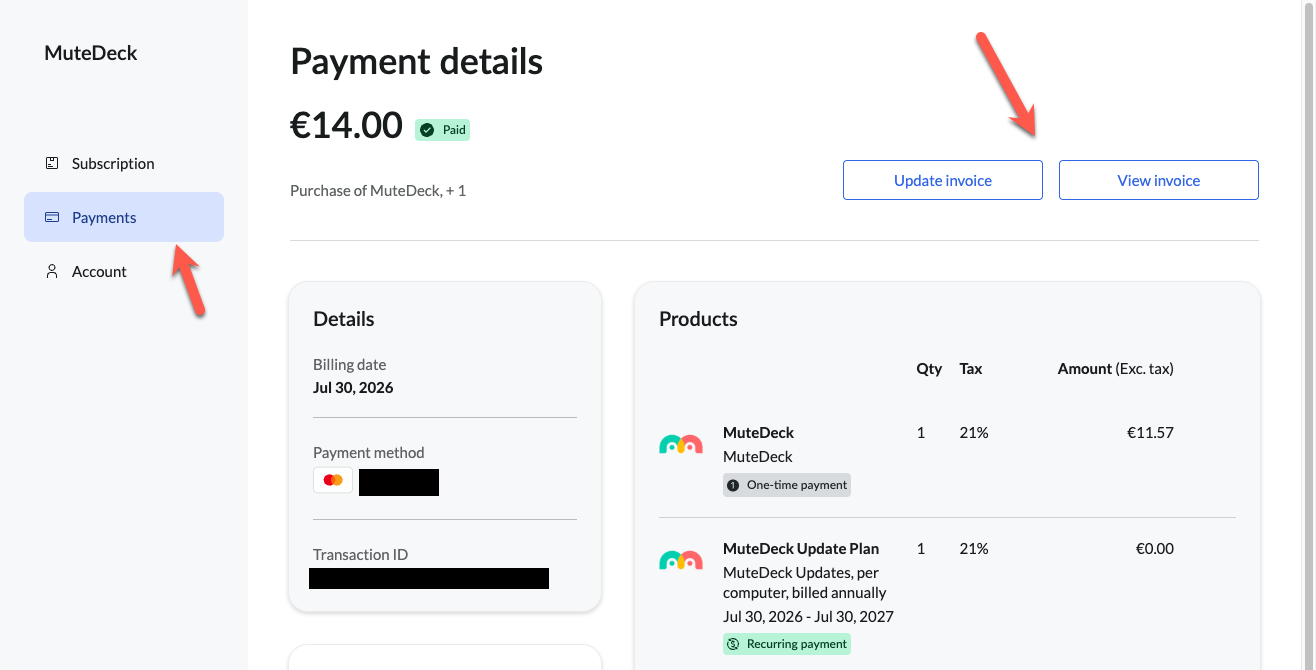Click the MuteDeck product logo in first row
This screenshot has width=1316, height=670.
tap(681, 444)
